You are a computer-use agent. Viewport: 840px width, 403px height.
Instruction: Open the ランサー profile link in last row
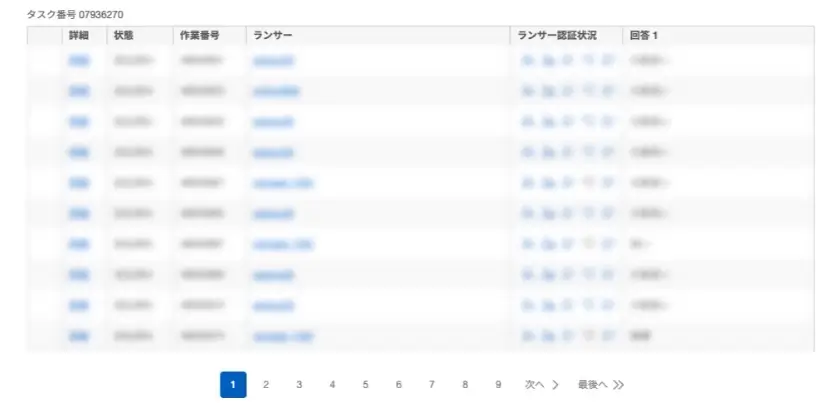coord(283,336)
